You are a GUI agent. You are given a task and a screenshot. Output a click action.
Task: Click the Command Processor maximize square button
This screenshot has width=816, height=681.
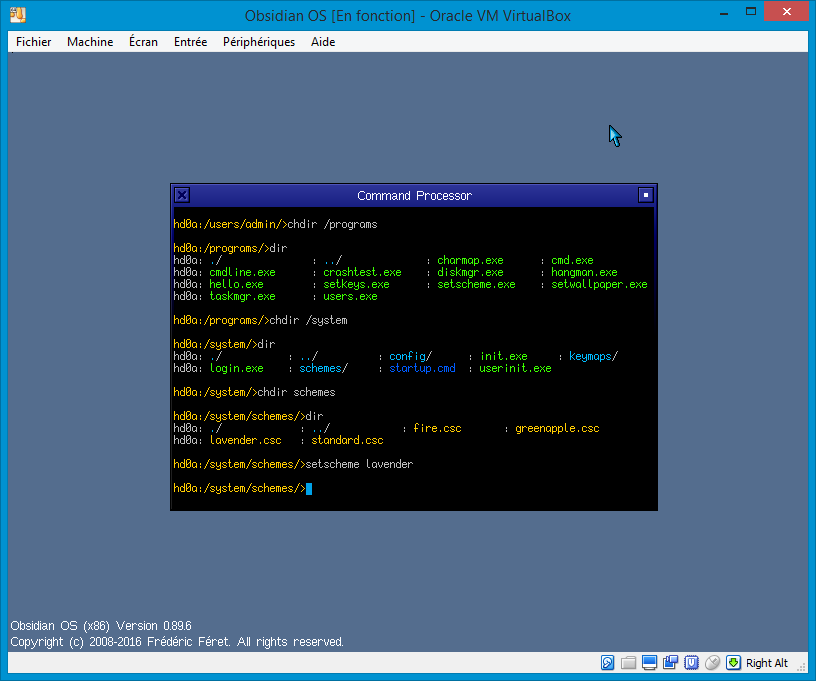coord(646,195)
